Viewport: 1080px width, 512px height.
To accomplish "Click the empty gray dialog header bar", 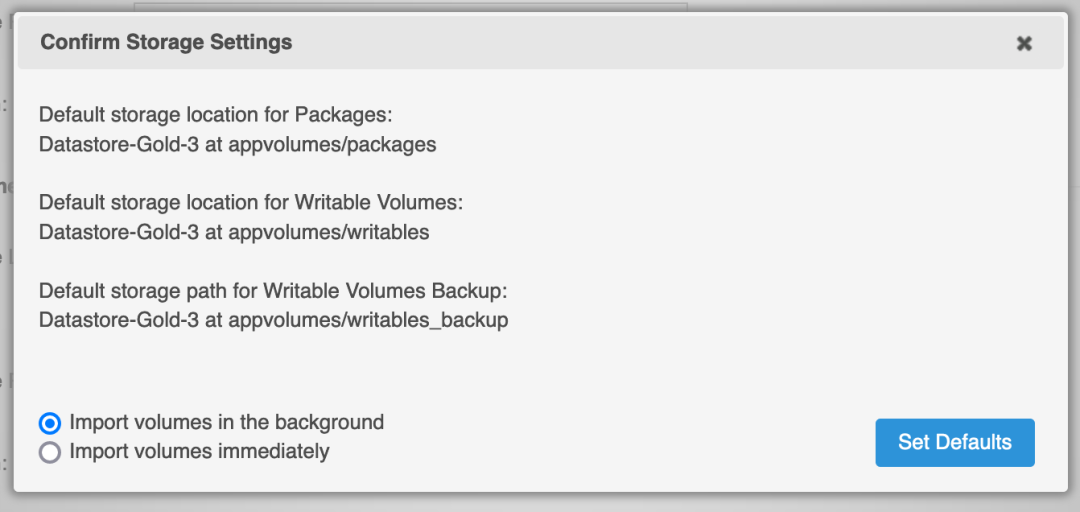I will (650, 44).
